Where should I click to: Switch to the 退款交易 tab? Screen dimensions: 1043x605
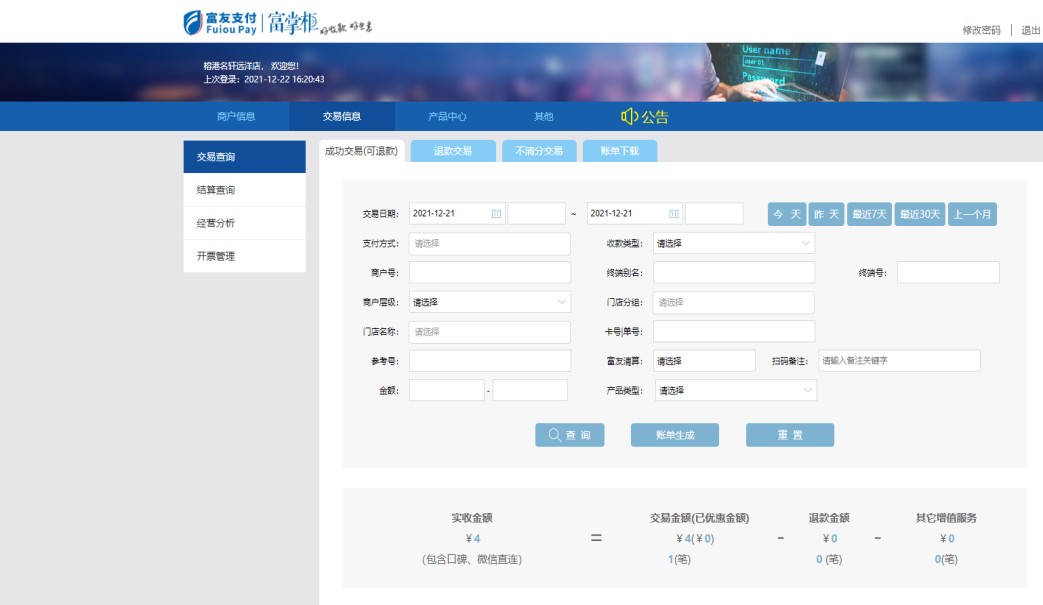pos(452,151)
